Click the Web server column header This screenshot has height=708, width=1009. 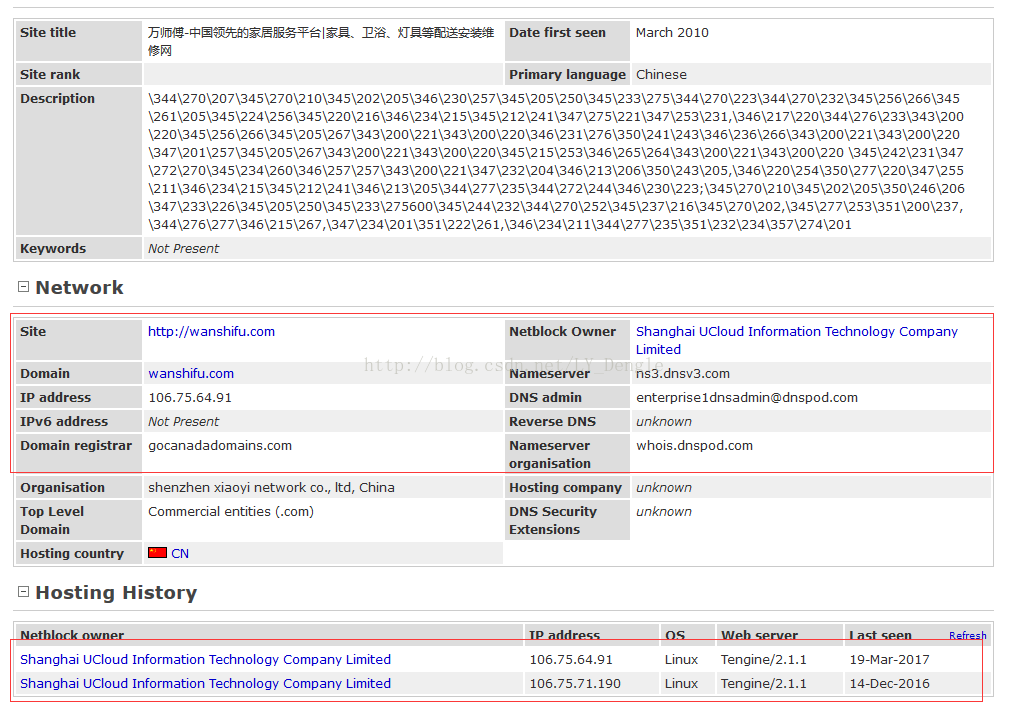pos(759,635)
